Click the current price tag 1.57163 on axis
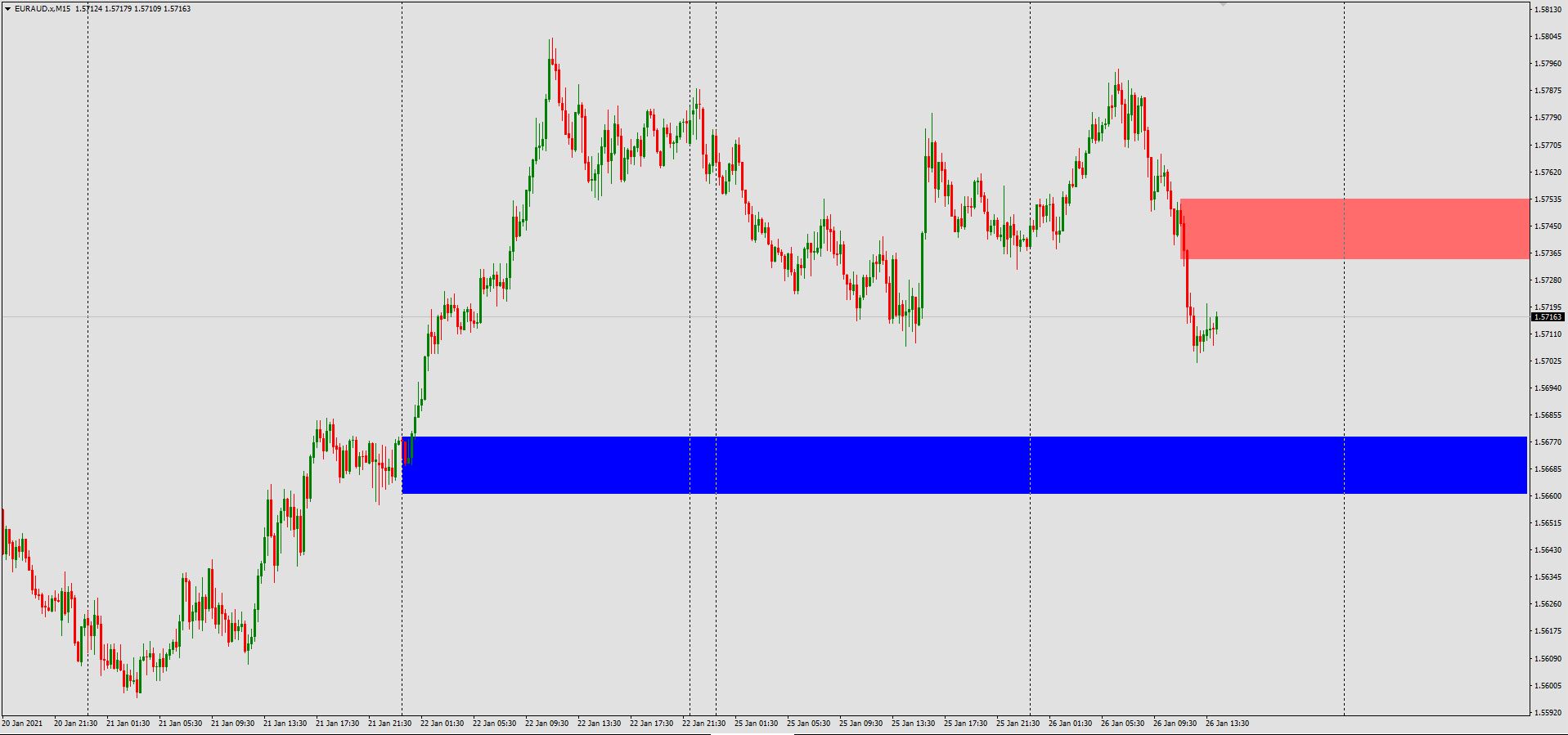Image resolution: width=1568 pixels, height=735 pixels. point(1548,317)
